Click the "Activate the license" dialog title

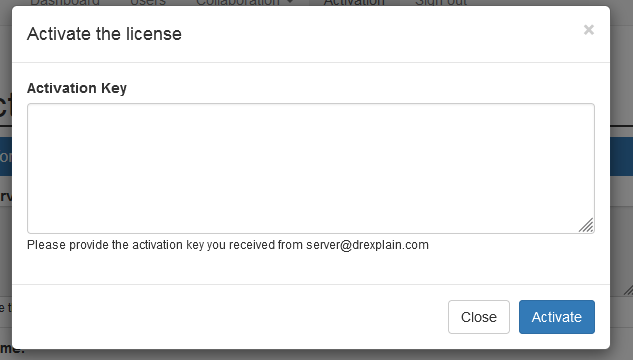click(x=104, y=34)
